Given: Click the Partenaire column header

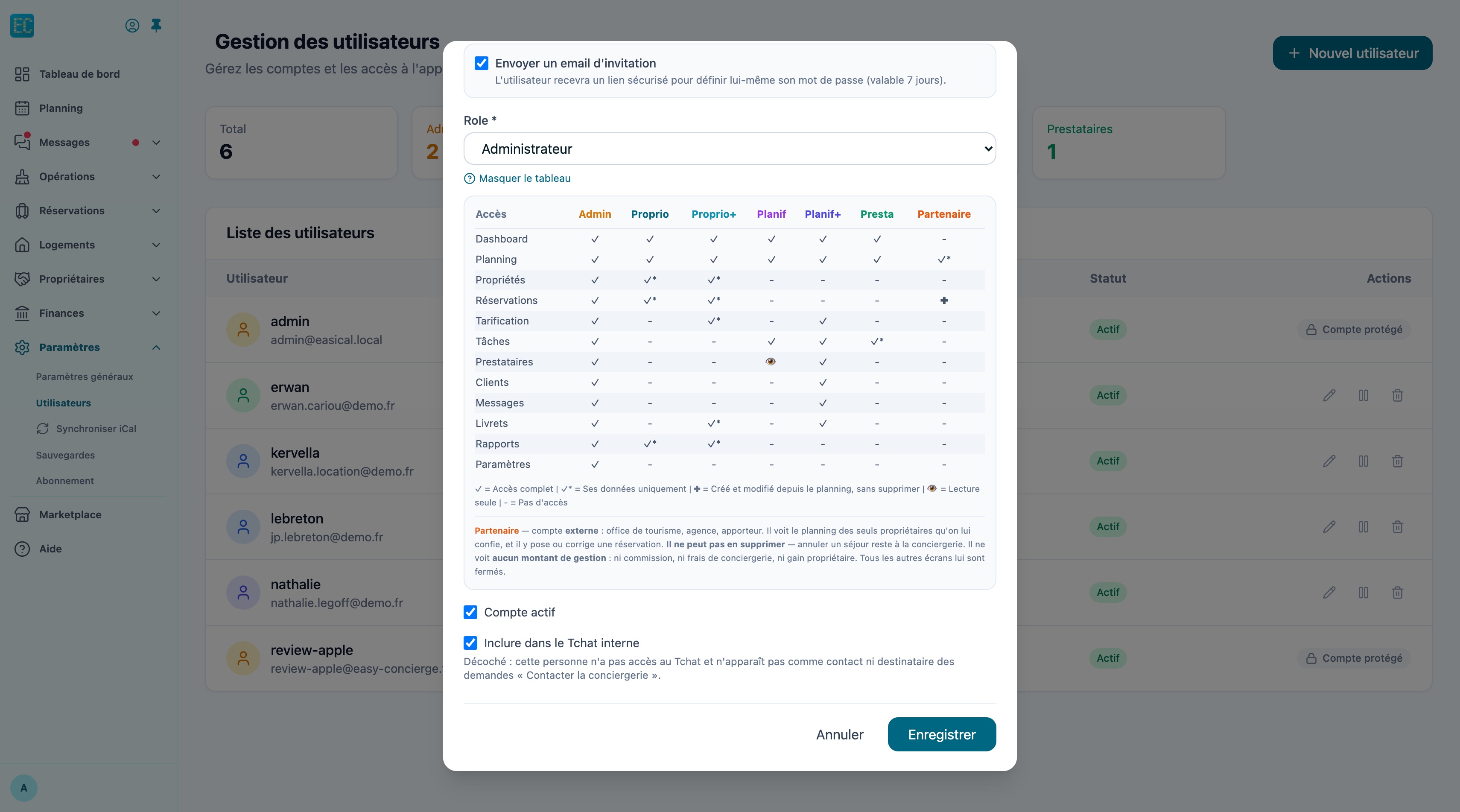Looking at the screenshot, I should click(x=944, y=214).
